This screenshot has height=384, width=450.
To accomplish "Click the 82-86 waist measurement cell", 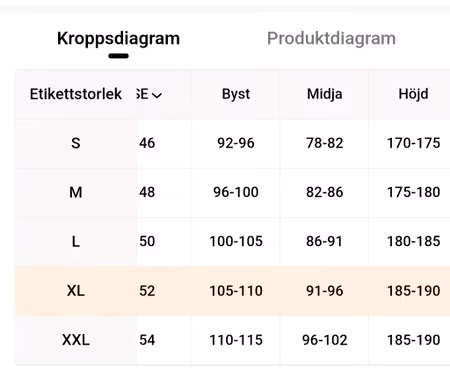I will (x=325, y=192).
